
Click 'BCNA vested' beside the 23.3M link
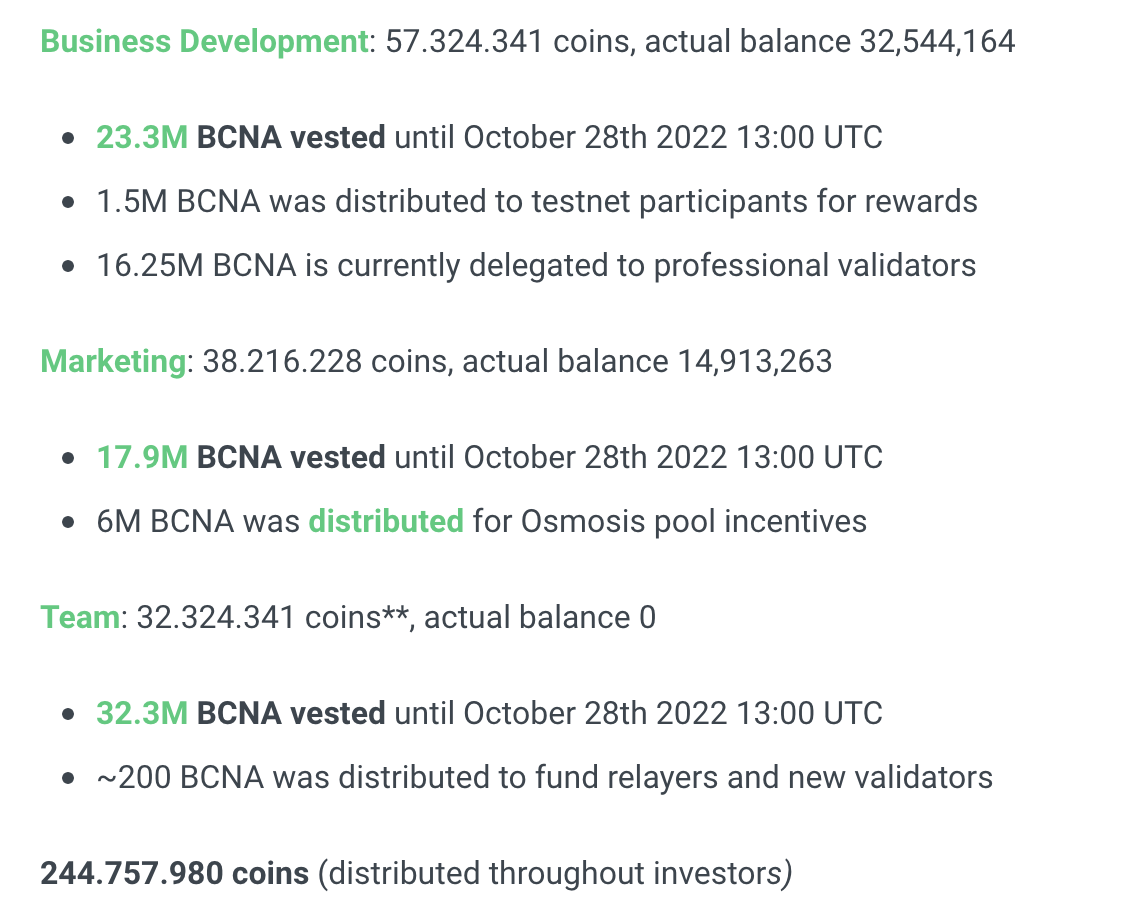click(291, 137)
